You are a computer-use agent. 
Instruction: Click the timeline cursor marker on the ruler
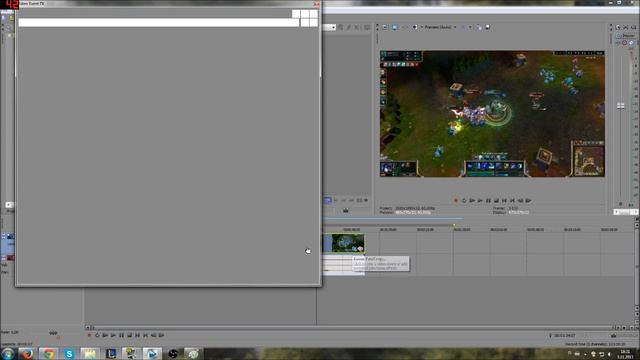click(x=453, y=225)
